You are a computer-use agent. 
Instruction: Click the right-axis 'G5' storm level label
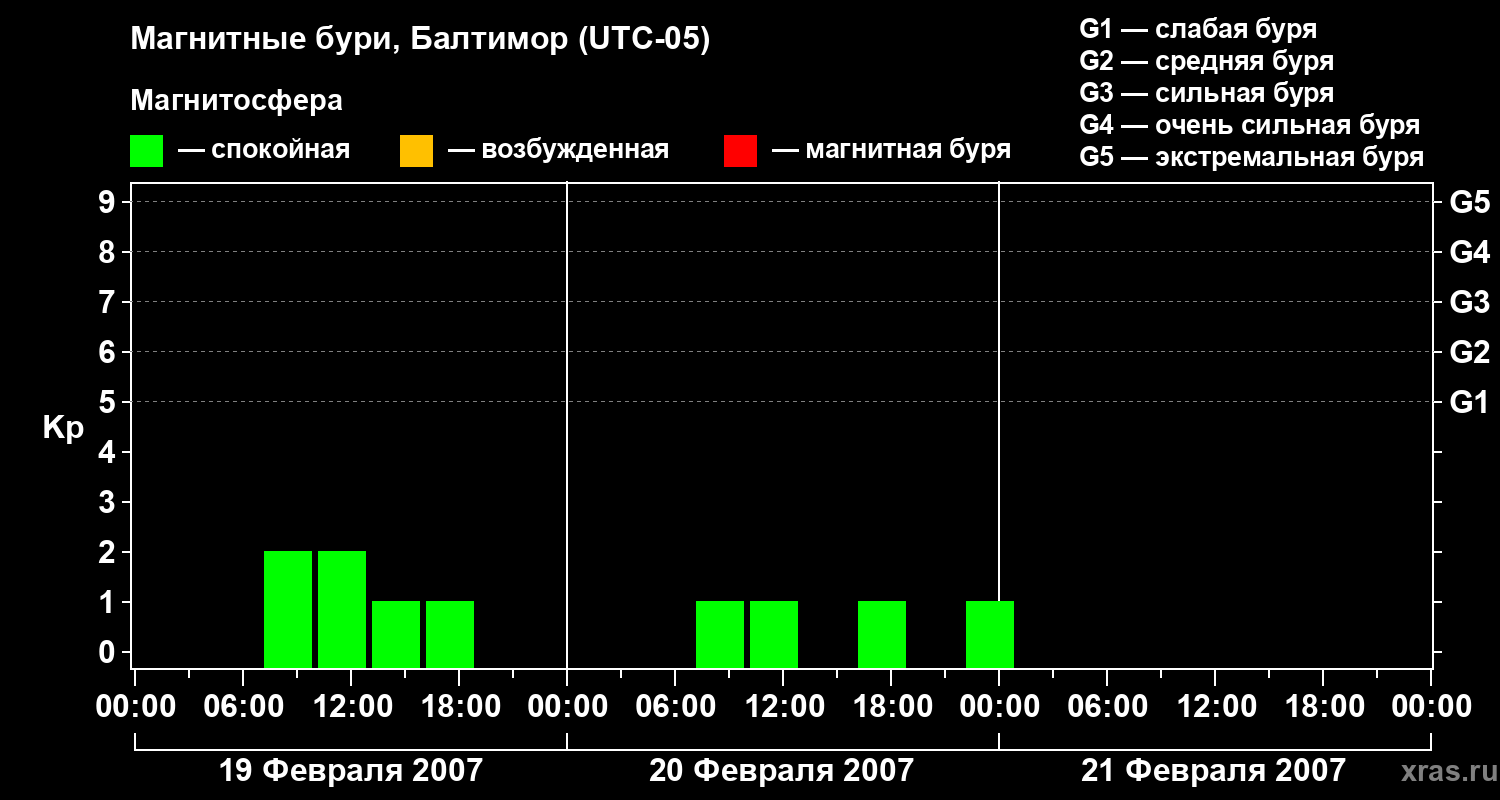pos(1470,202)
